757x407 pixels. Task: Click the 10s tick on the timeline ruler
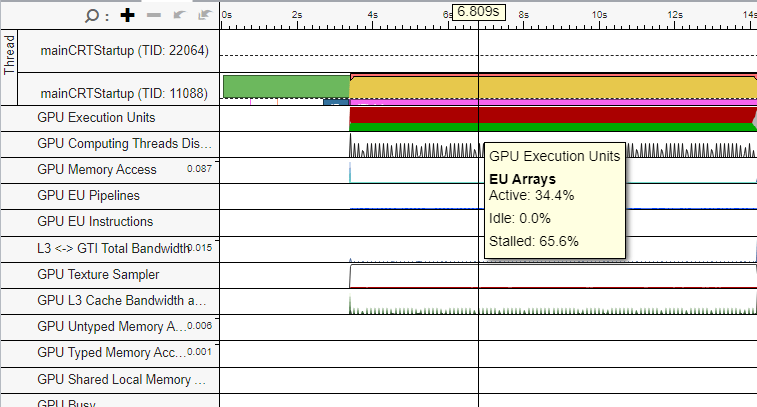click(599, 15)
